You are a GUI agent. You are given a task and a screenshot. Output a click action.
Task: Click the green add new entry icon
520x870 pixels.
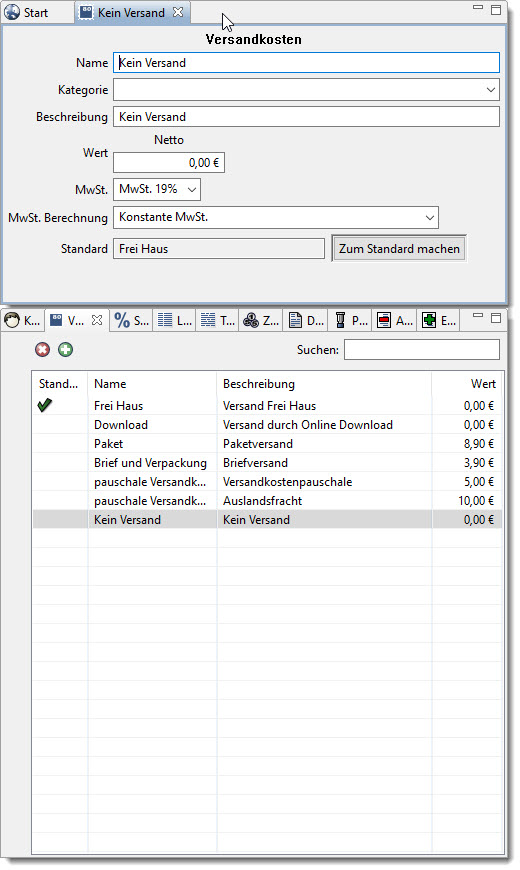tap(65, 350)
